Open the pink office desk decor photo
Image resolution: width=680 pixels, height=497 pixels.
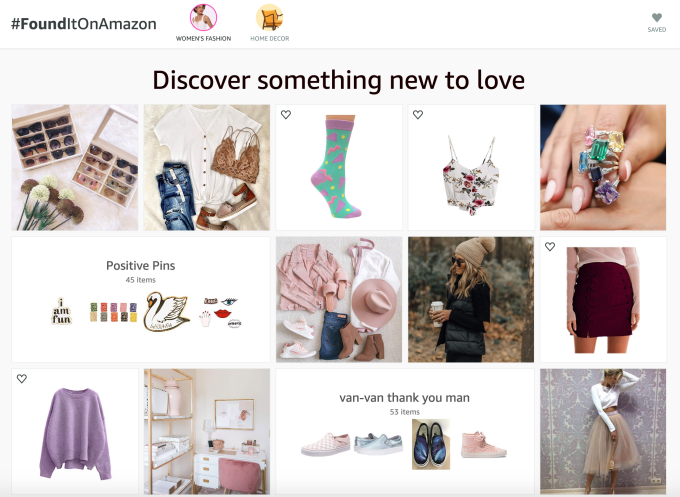207,432
